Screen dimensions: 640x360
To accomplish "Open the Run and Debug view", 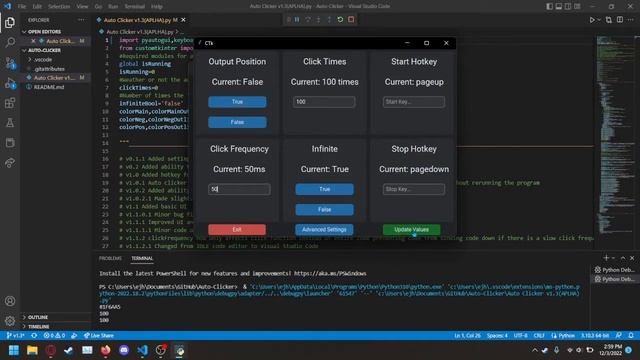I will coord(10,83).
